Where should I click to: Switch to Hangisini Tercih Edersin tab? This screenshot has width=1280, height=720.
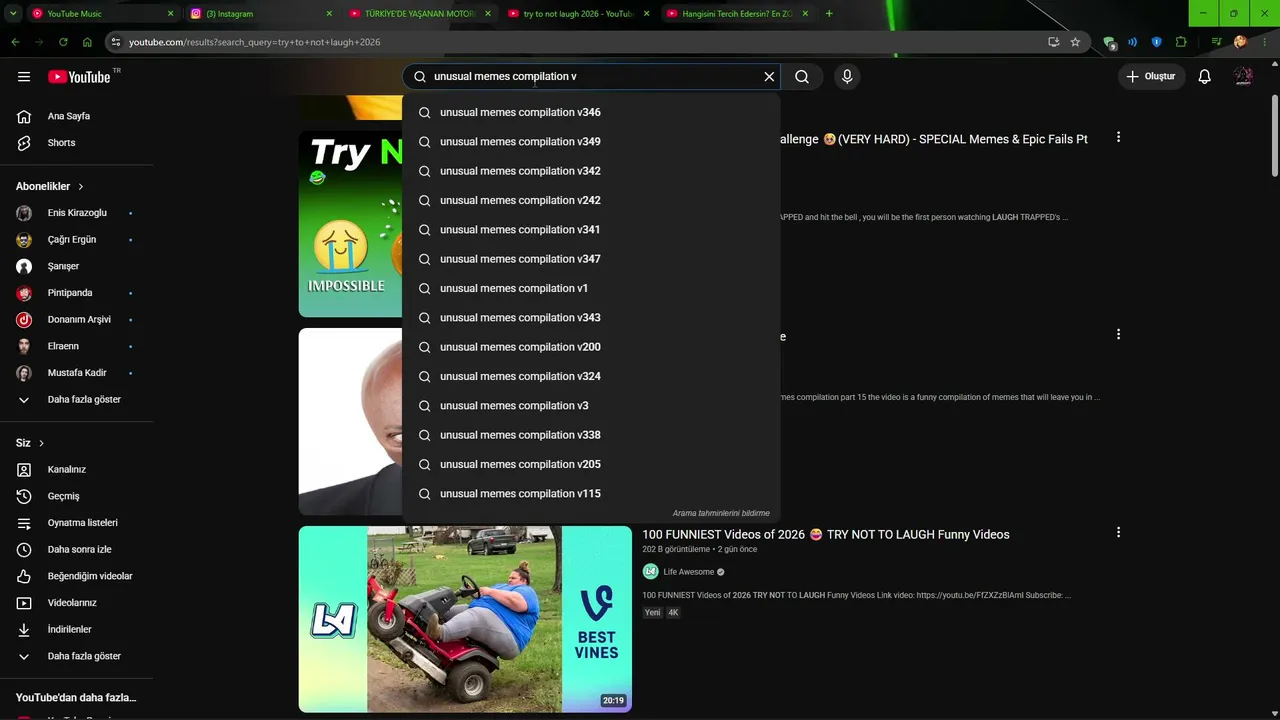738,14
